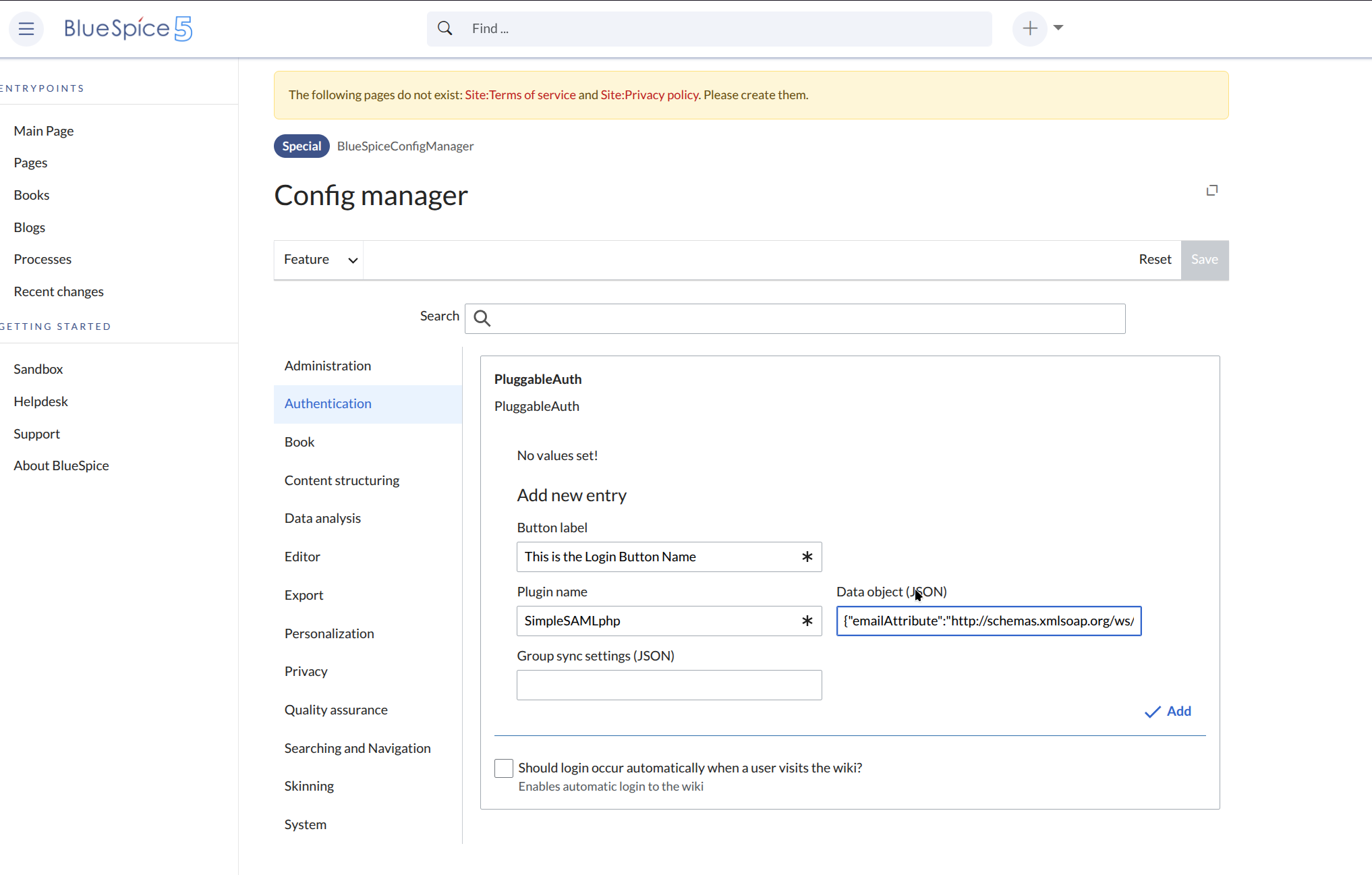Viewport: 1372px width, 875px height.
Task: Click the Save button
Action: [x=1204, y=260]
